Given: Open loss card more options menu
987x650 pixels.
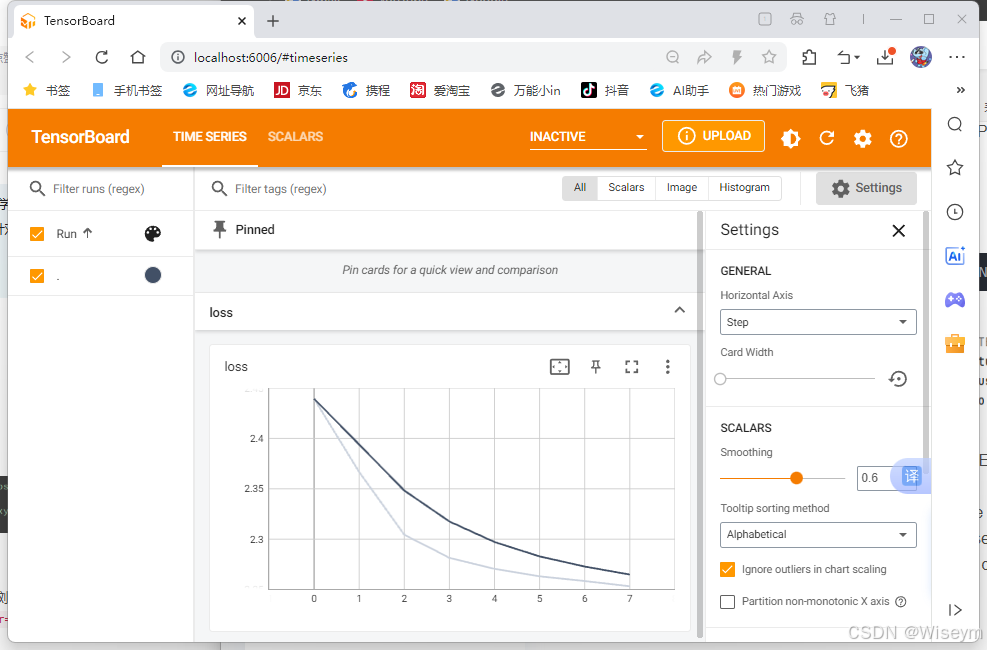Looking at the screenshot, I should point(668,367).
